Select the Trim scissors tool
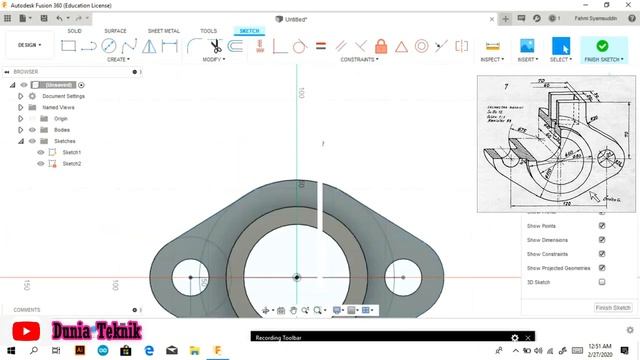 pos(216,46)
